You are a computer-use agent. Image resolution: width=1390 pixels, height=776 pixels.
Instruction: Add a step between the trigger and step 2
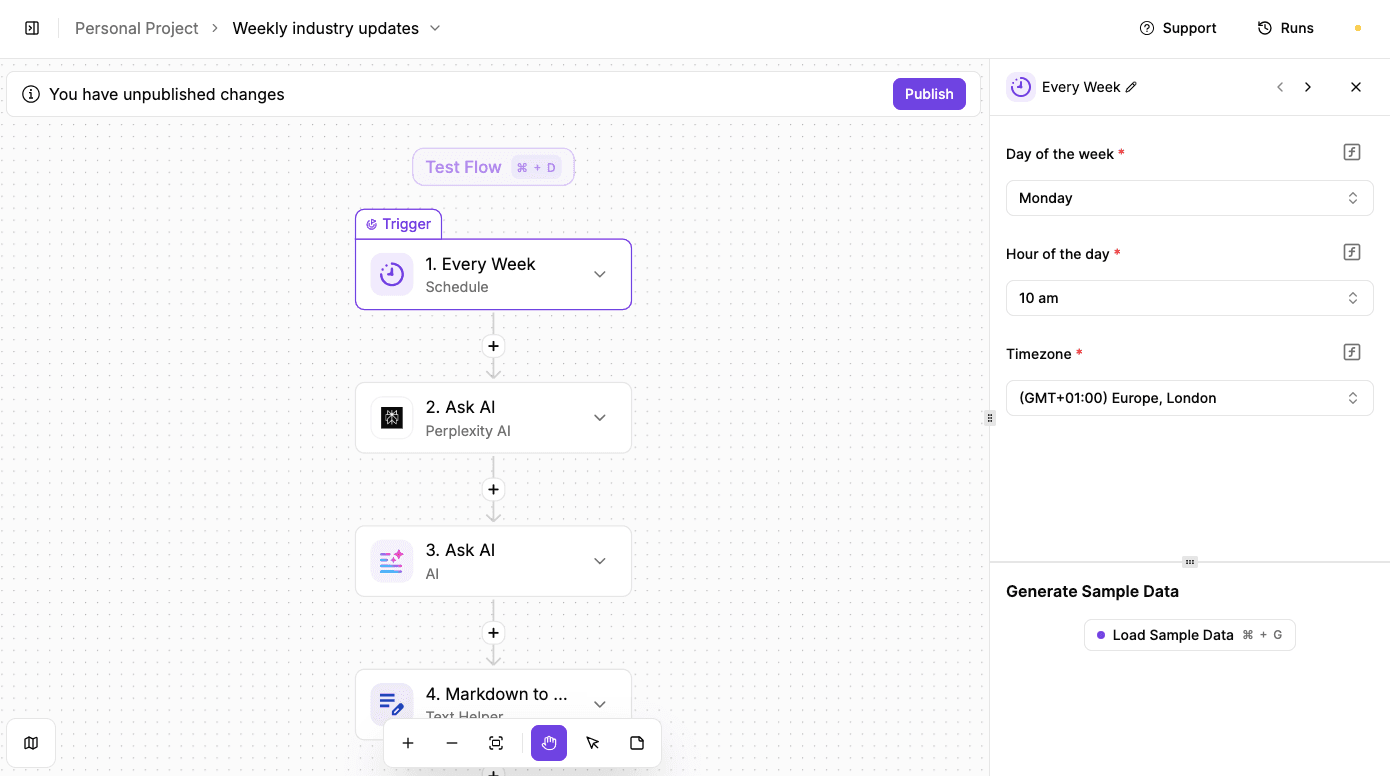coord(493,345)
